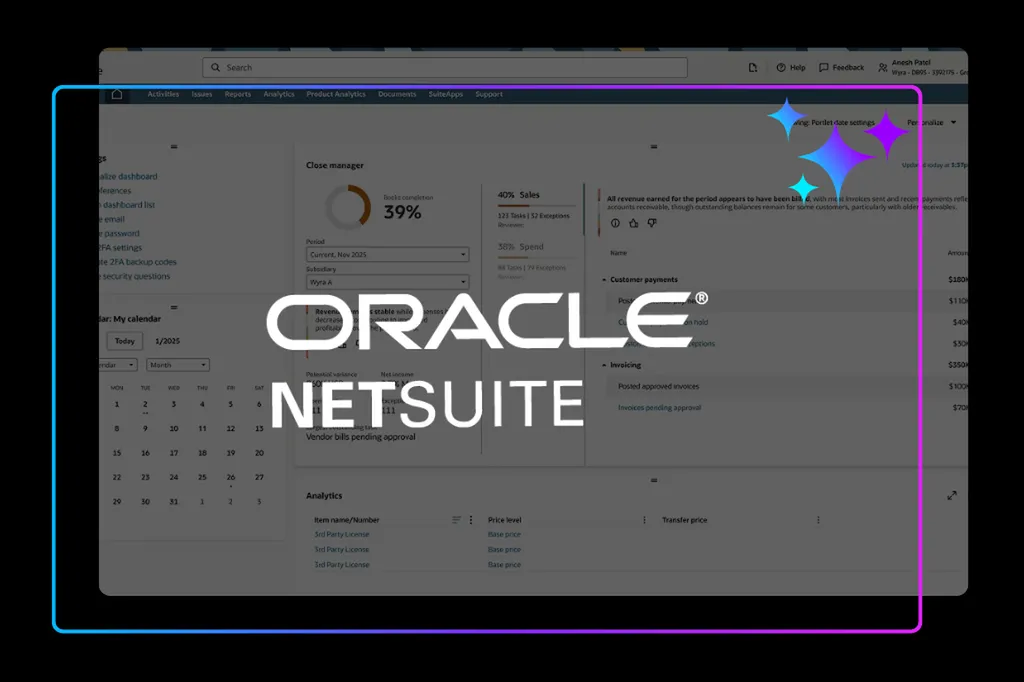1024x682 pixels.
Task: Click the Vendor bills pending approval text
Action: tap(360, 437)
